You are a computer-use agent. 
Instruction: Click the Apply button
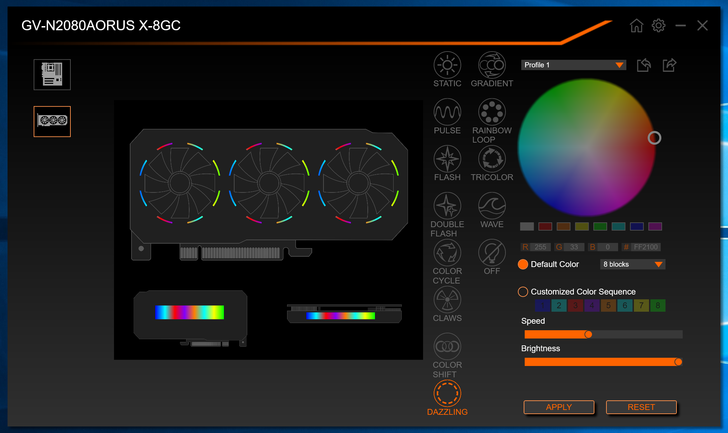pyautogui.click(x=558, y=407)
